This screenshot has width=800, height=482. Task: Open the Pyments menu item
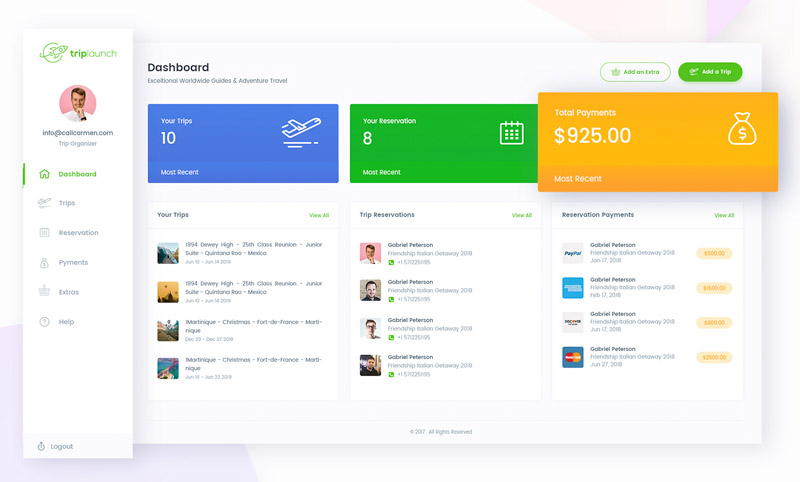(73, 262)
